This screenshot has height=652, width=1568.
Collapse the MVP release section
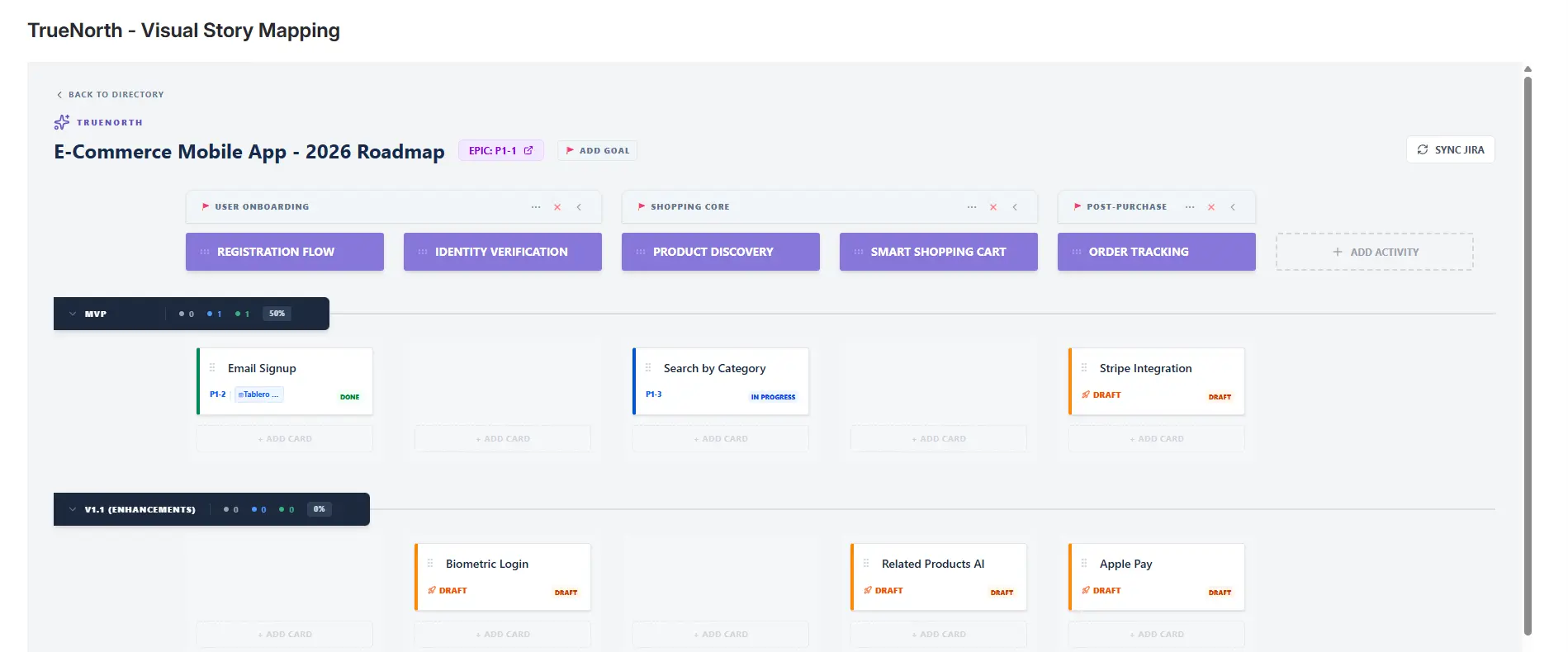click(x=73, y=314)
